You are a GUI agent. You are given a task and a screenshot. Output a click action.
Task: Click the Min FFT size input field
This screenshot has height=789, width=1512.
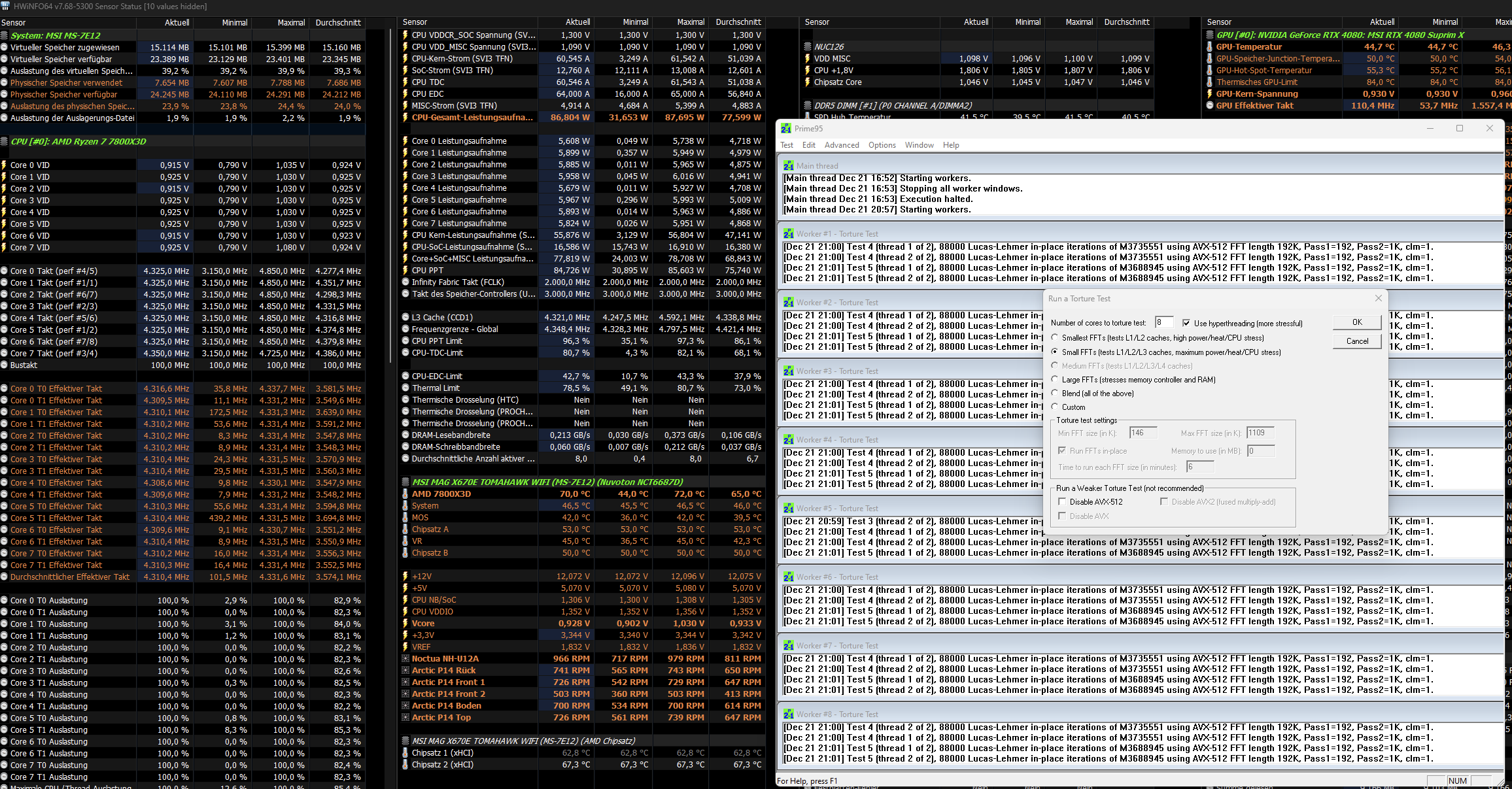coord(1143,433)
